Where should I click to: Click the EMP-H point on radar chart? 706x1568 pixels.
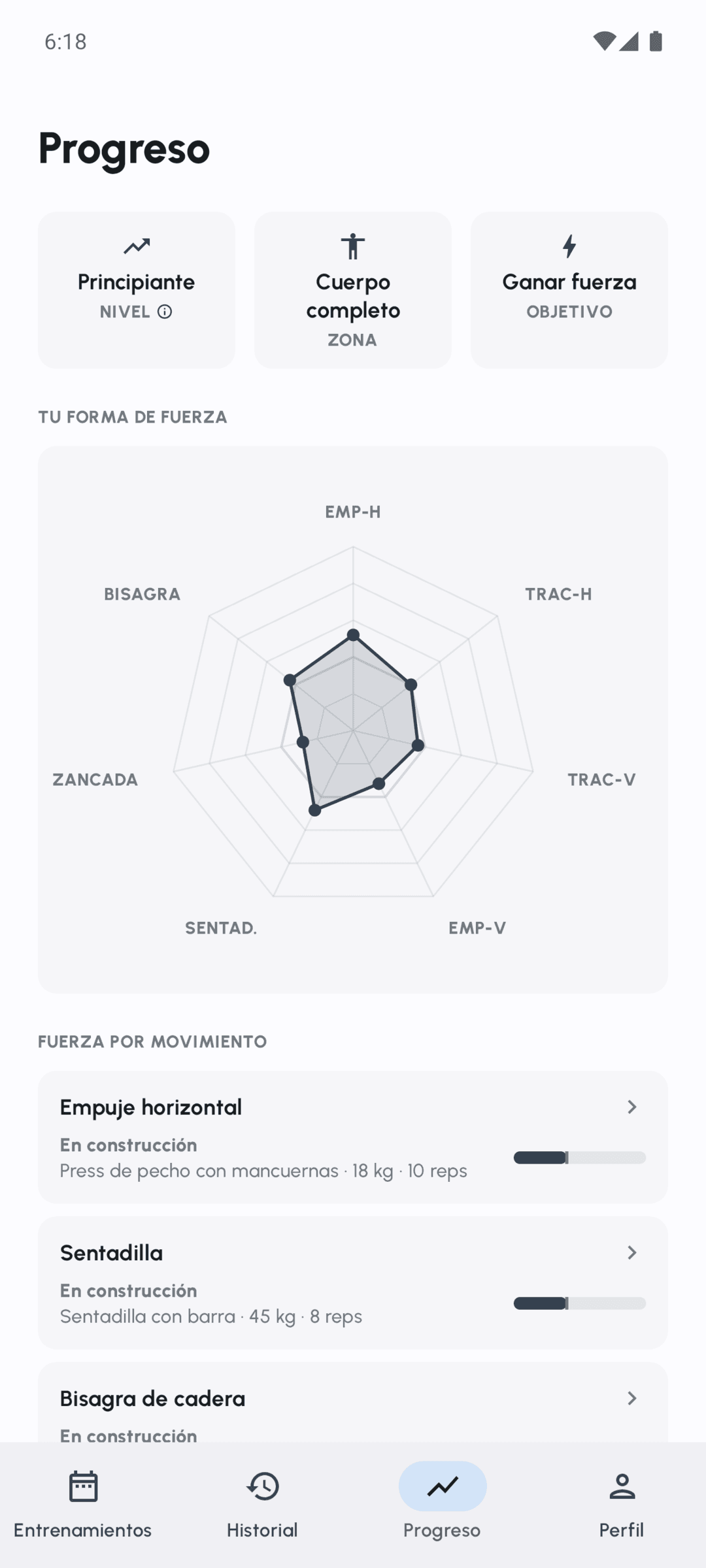click(353, 634)
